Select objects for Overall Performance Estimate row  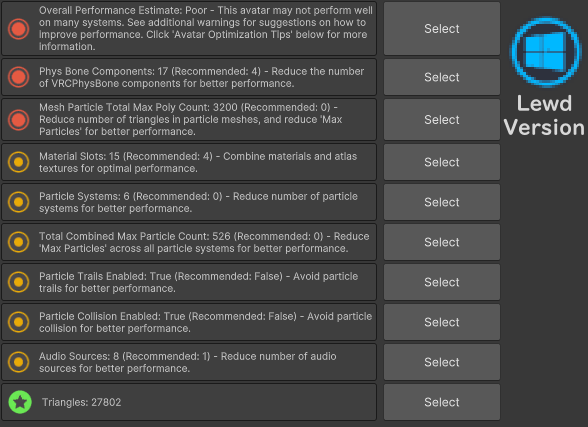point(442,29)
